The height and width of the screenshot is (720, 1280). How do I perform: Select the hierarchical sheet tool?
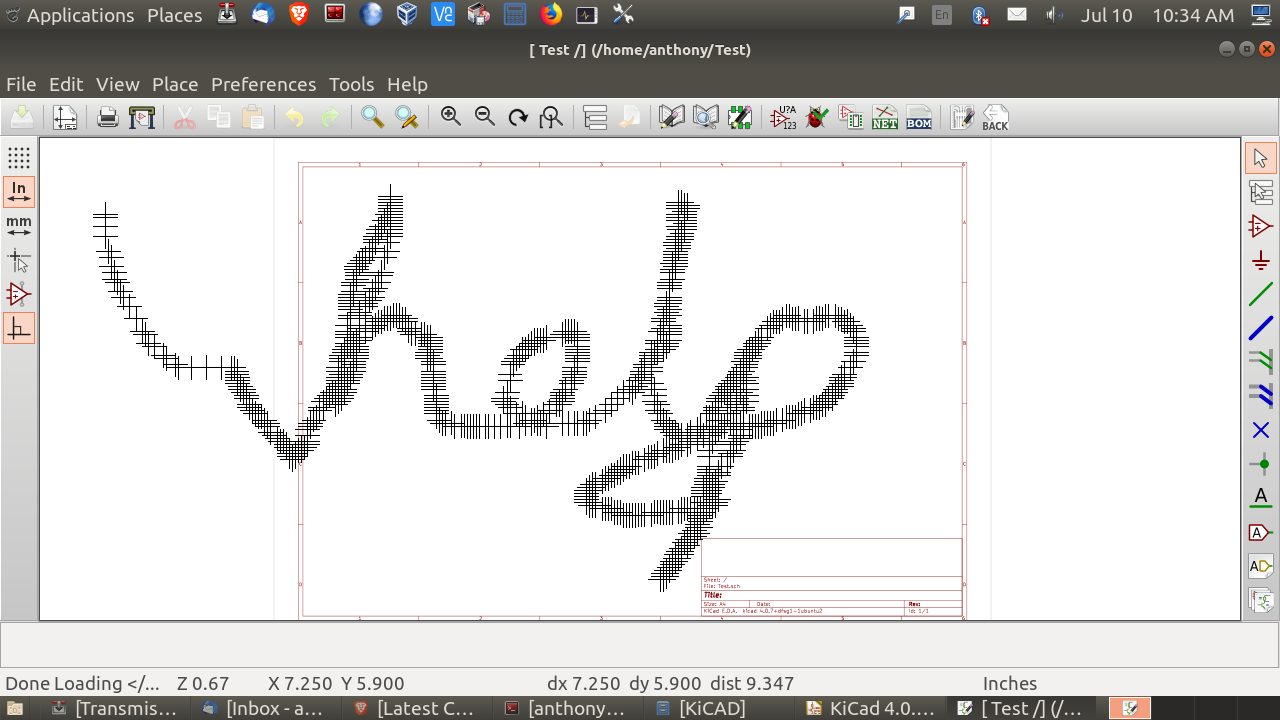pyautogui.click(x=1261, y=600)
